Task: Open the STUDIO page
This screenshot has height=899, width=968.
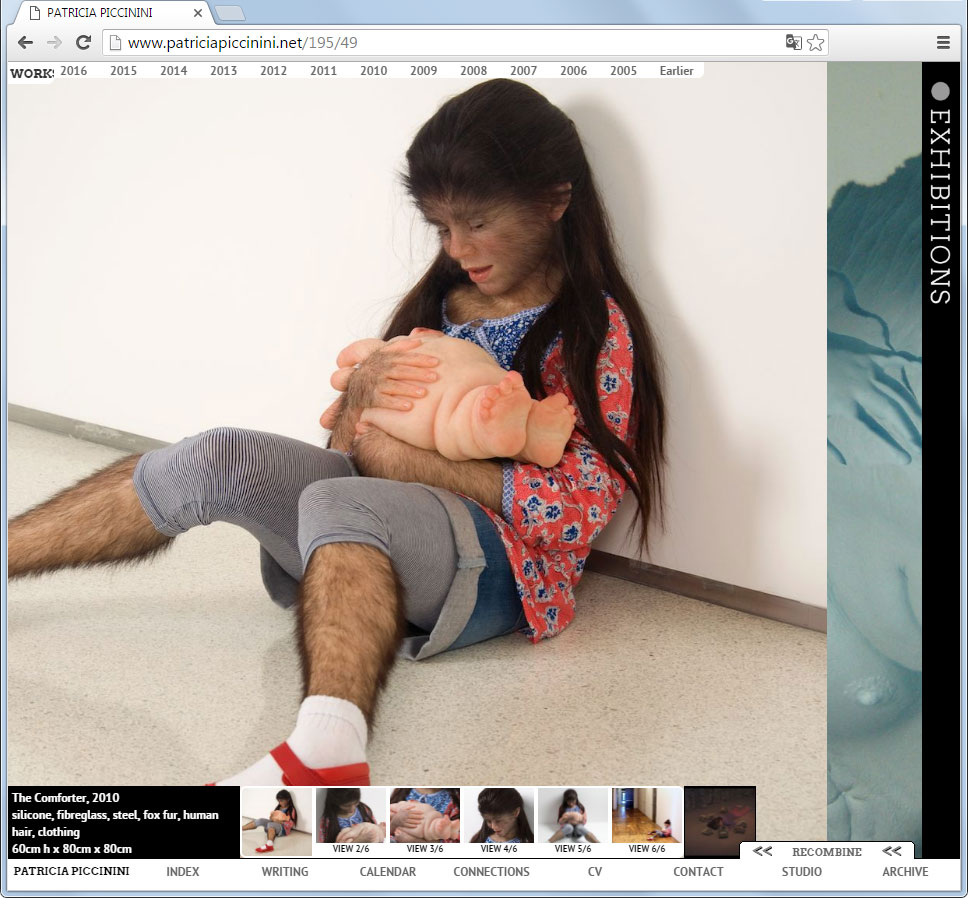Action: point(801,872)
